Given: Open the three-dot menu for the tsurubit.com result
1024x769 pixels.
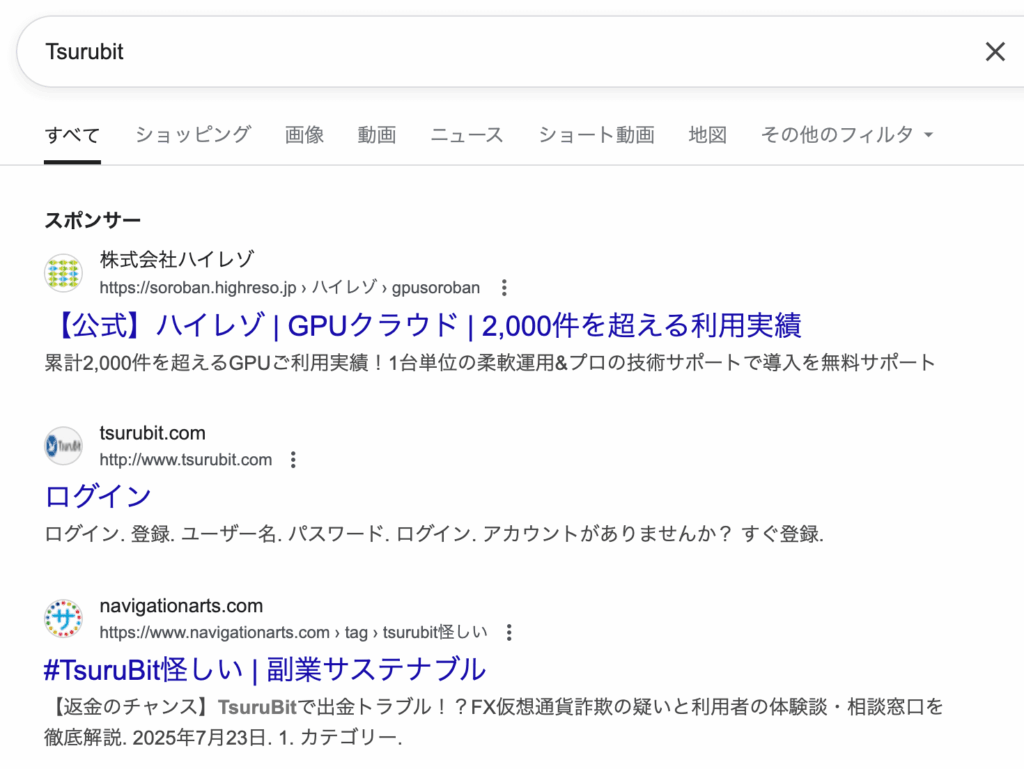Looking at the screenshot, I should pos(293,460).
